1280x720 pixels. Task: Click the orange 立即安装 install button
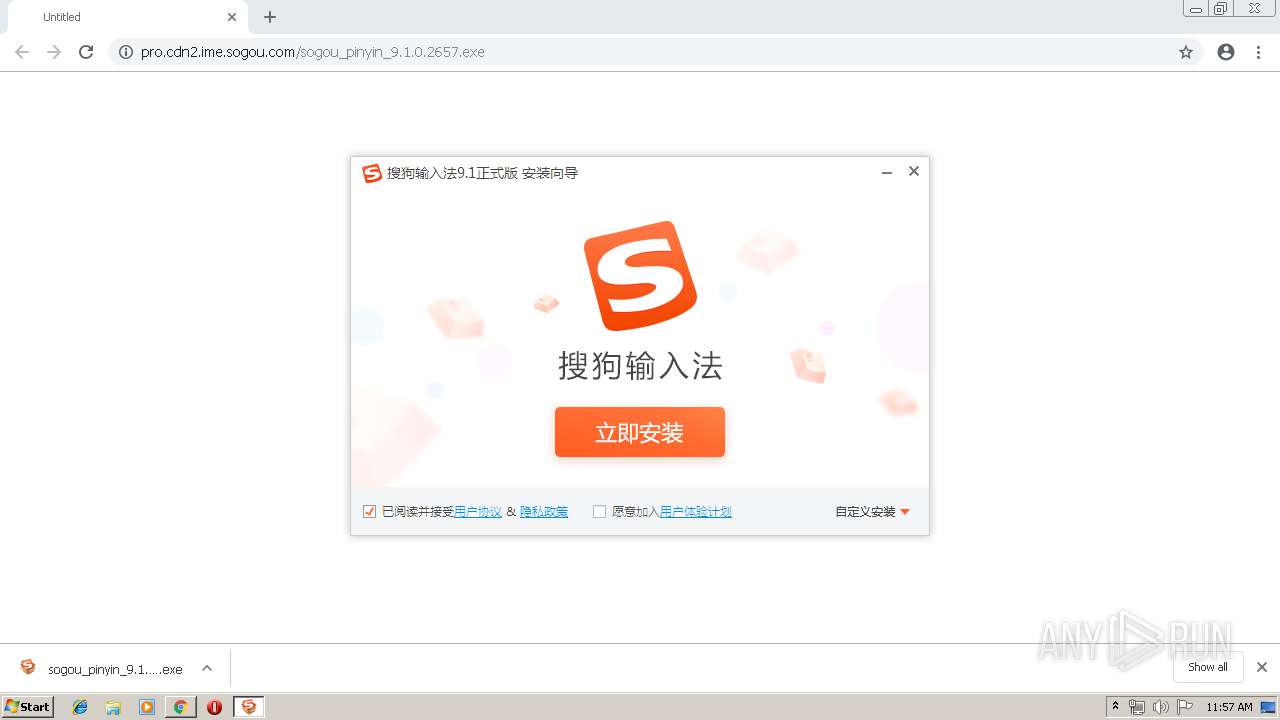pos(640,432)
